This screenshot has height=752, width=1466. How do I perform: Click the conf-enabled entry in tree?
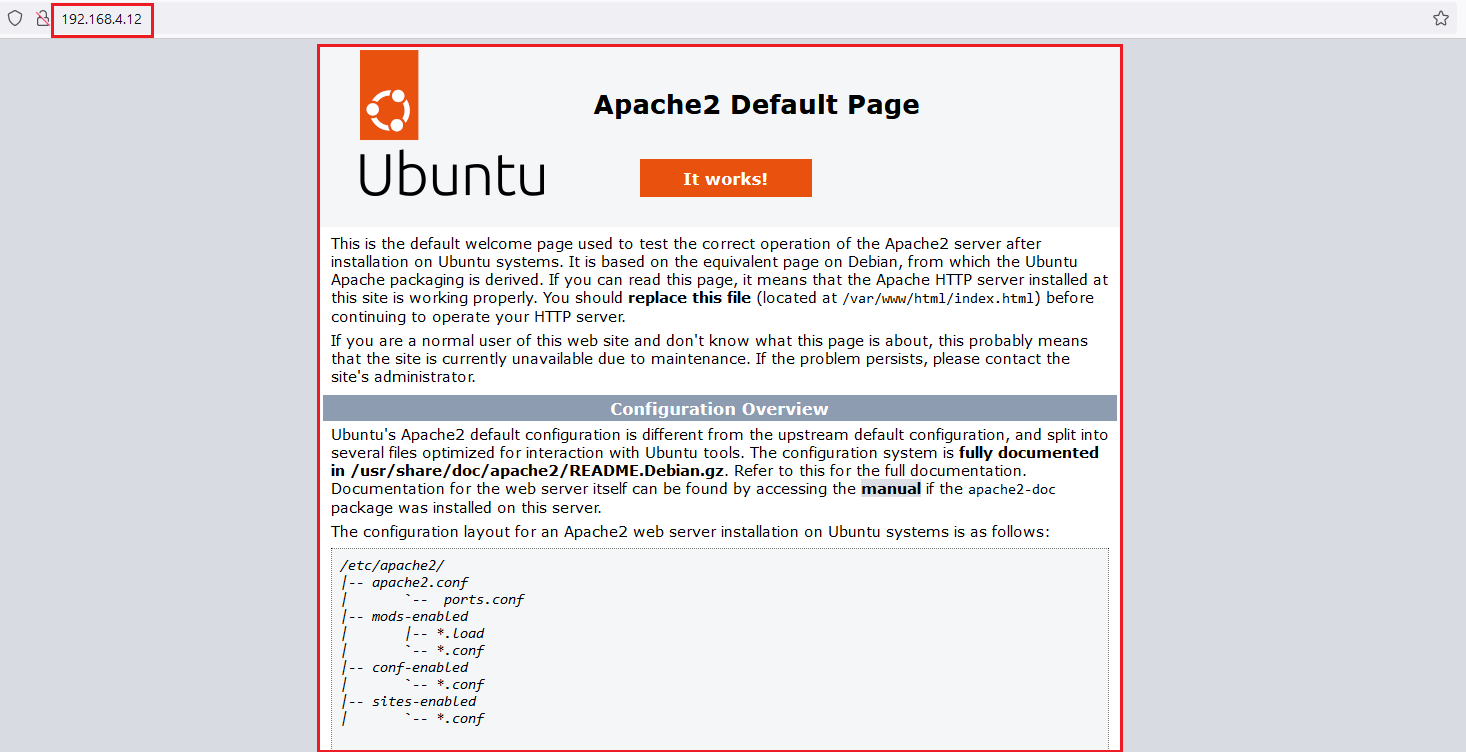(420, 667)
